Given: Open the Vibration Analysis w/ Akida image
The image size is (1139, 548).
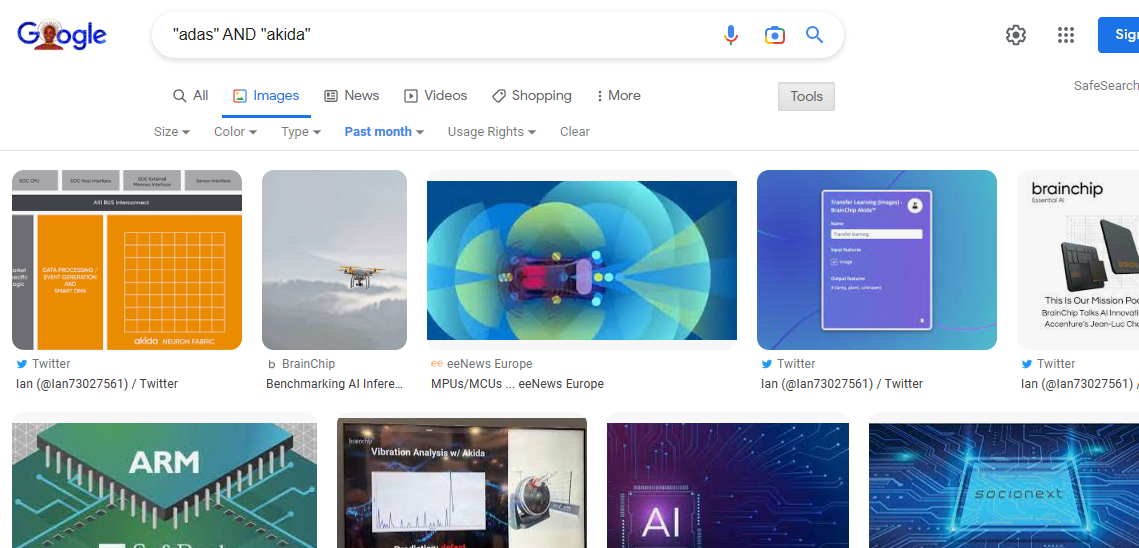Looking at the screenshot, I should (x=462, y=485).
